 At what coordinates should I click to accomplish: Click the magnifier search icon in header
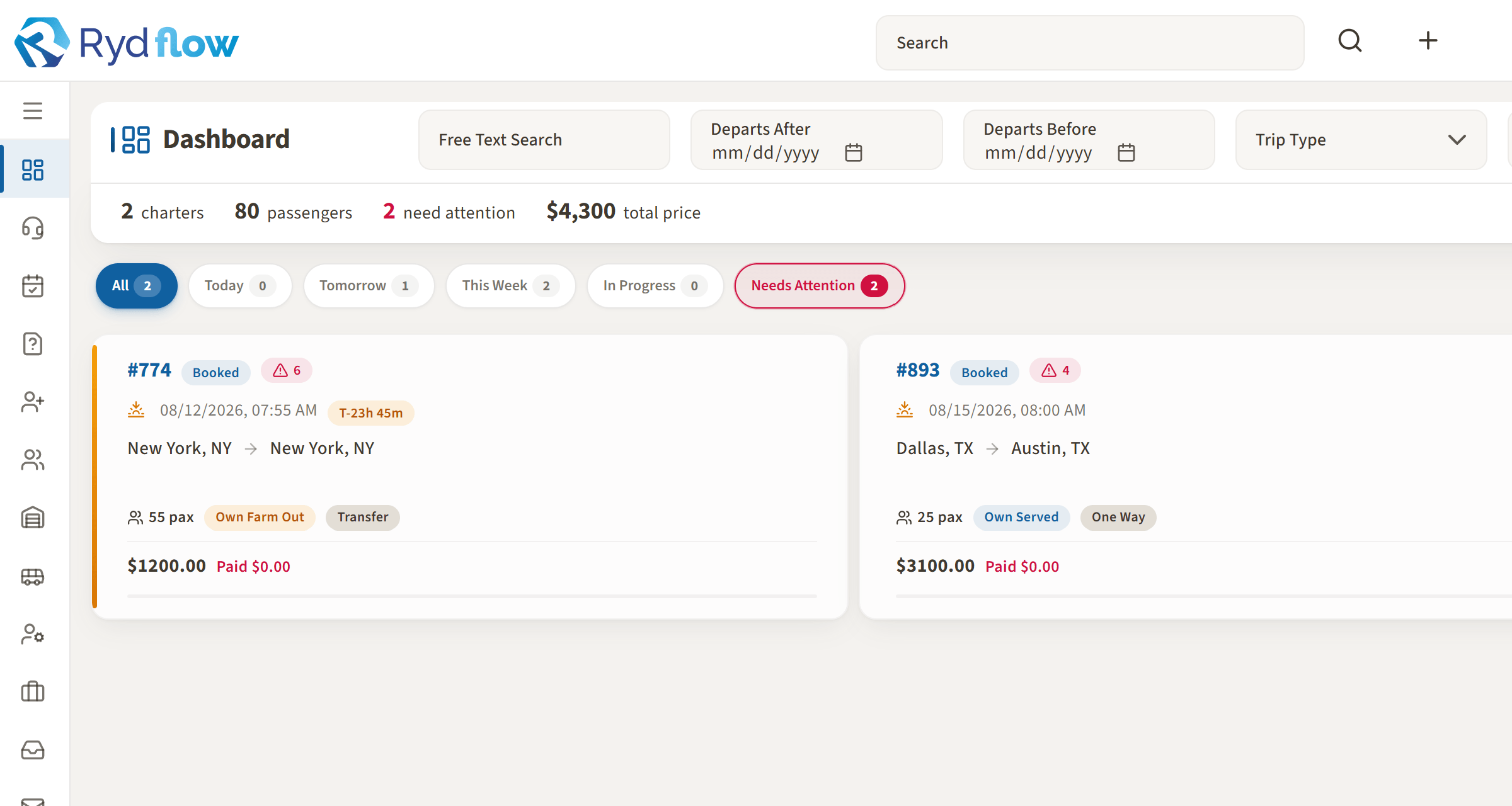click(x=1350, y=41)
